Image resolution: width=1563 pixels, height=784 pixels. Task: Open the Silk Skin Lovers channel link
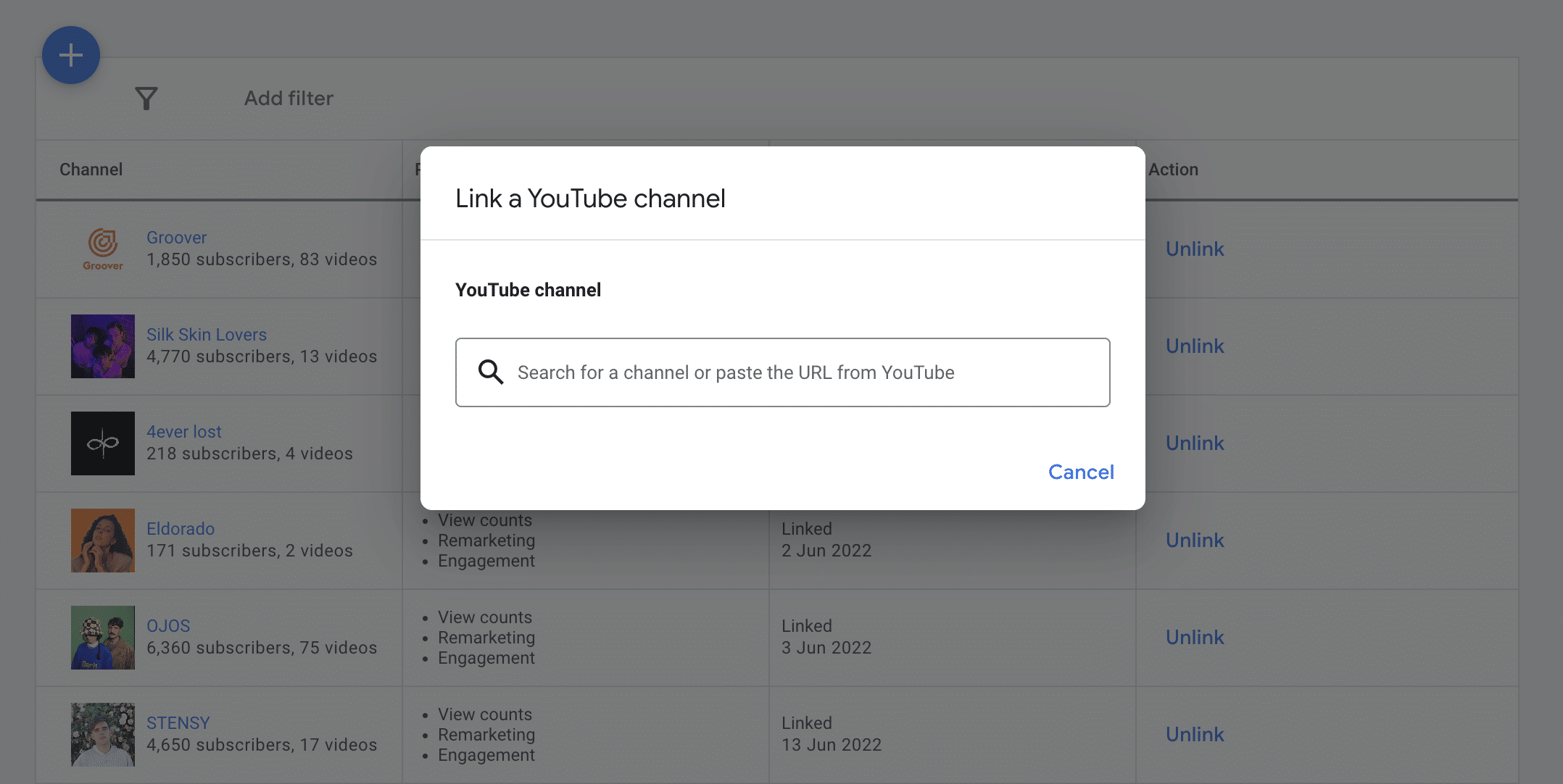coord(207,335)
